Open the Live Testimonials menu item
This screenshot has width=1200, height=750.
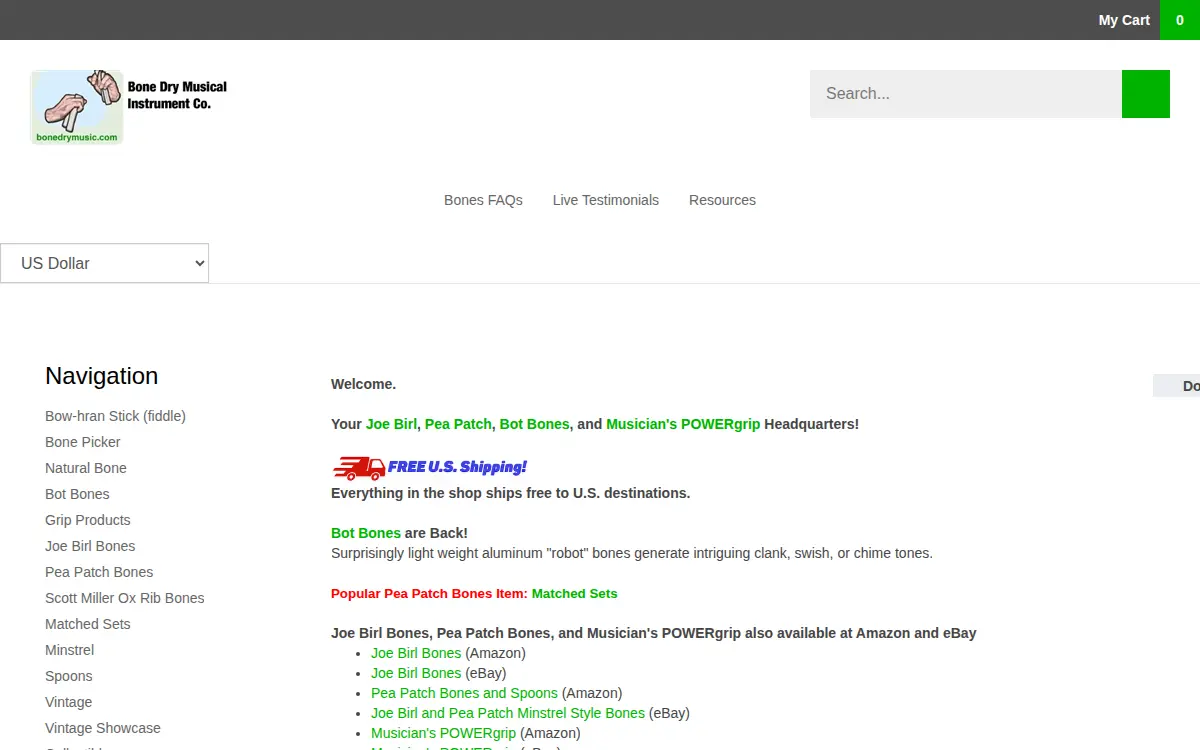coord(606,200)
